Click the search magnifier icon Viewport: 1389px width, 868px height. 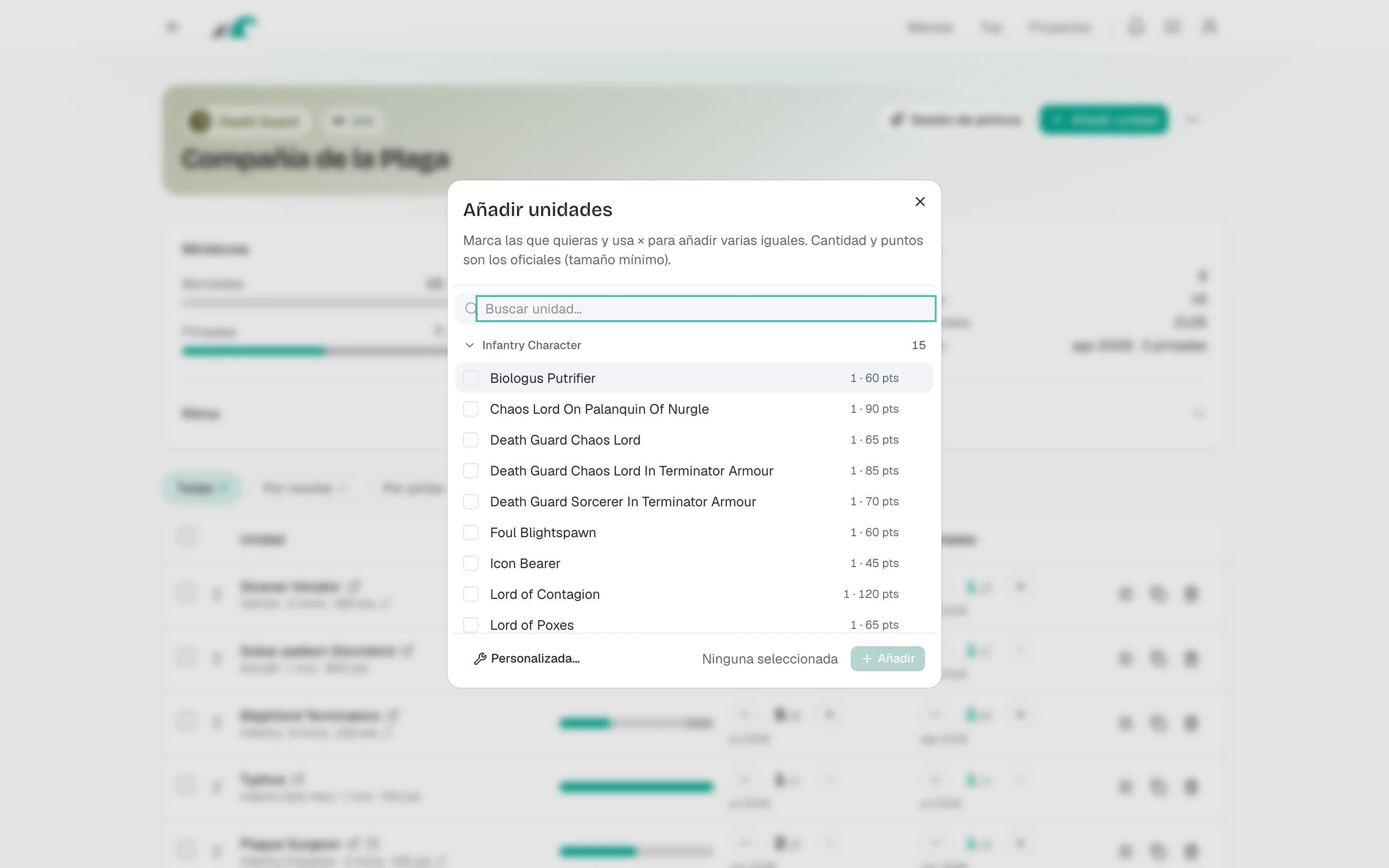[471, 309]
